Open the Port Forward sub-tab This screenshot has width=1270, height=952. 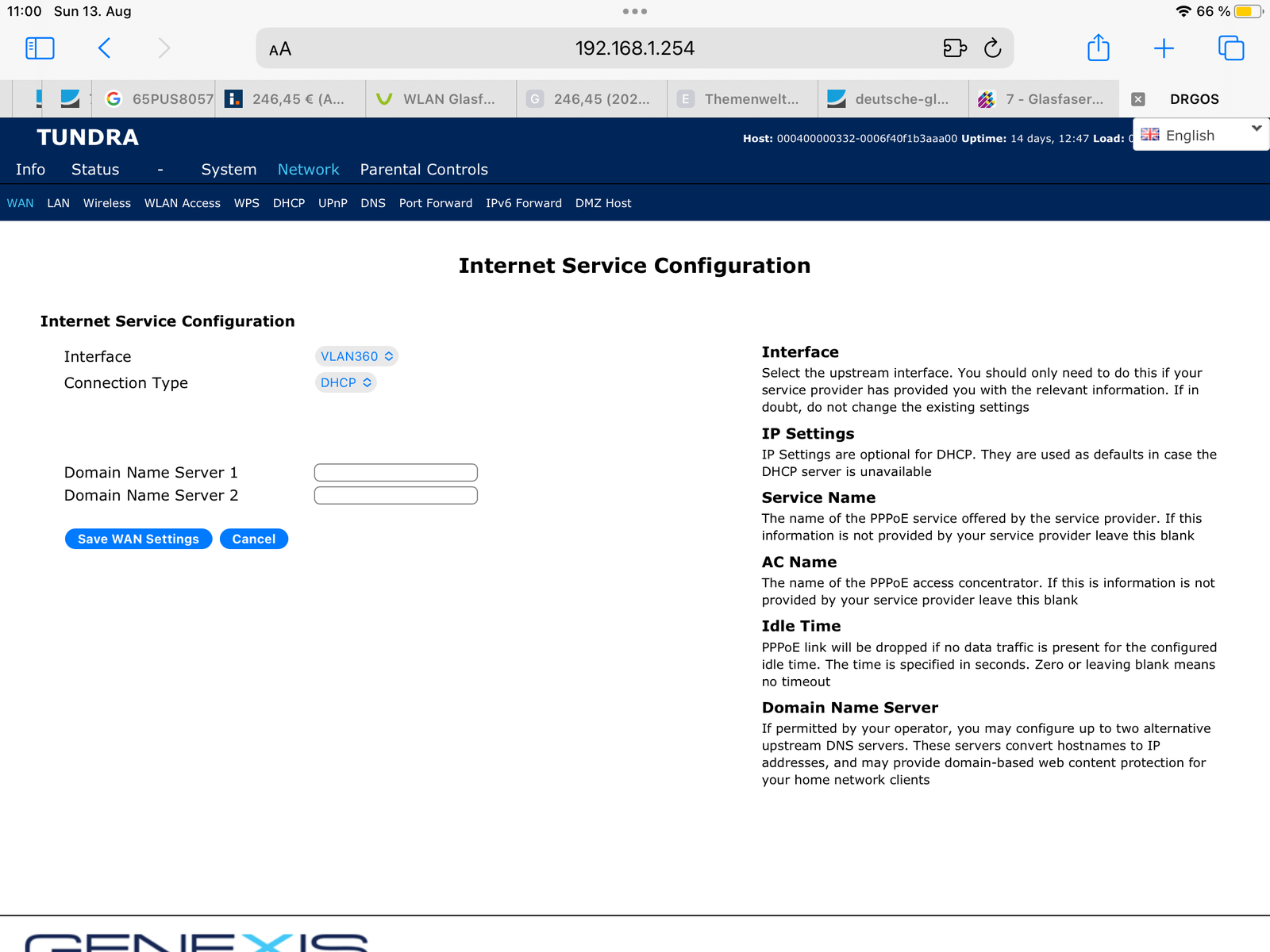(x=436, y=203)
